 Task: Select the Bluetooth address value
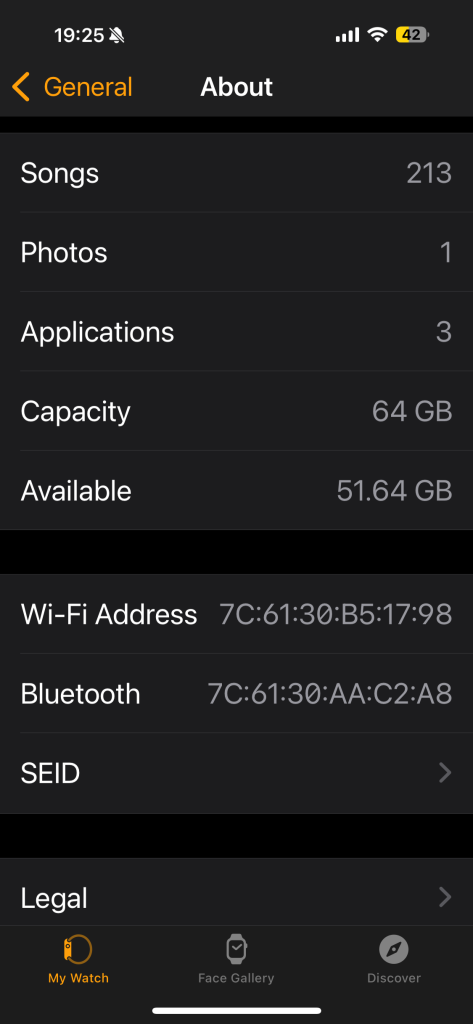coord(330,694)
